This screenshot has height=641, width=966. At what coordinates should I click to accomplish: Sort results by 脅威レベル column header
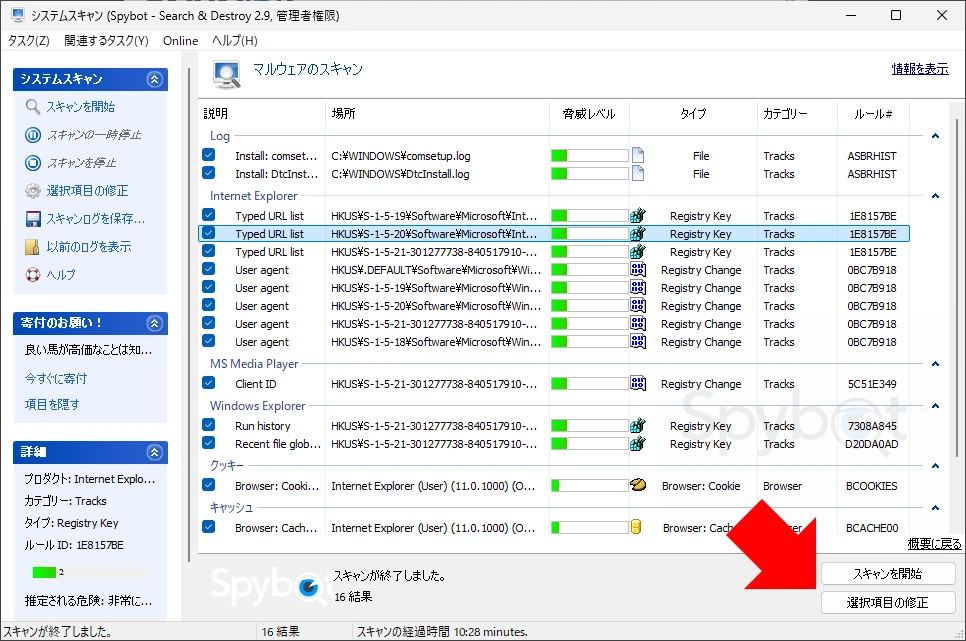589,113
